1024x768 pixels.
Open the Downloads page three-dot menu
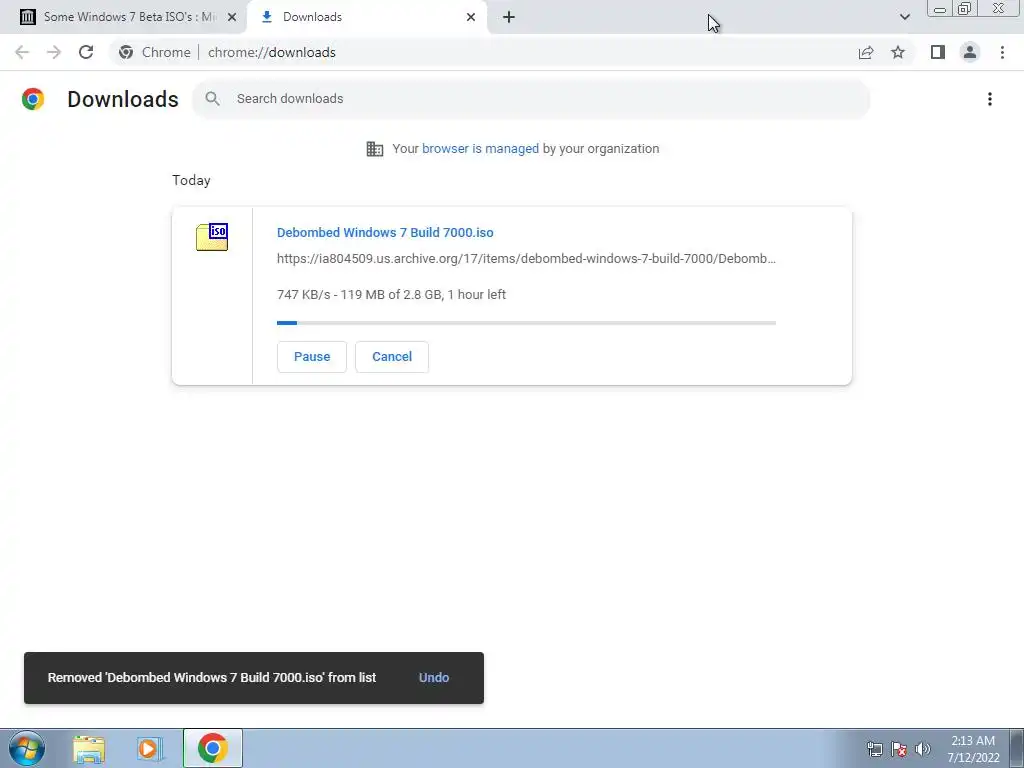pos(990,99)
